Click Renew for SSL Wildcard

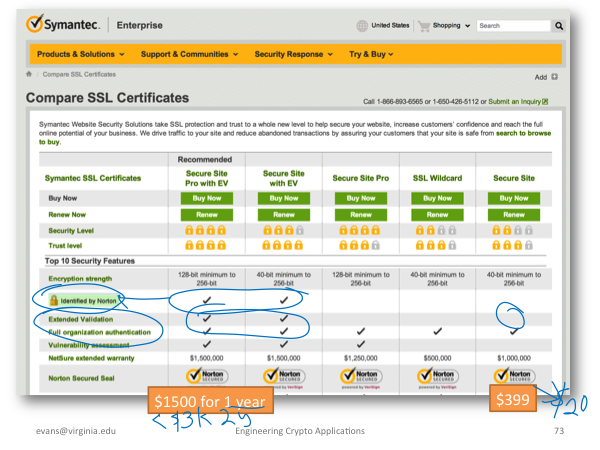[437, 215]
